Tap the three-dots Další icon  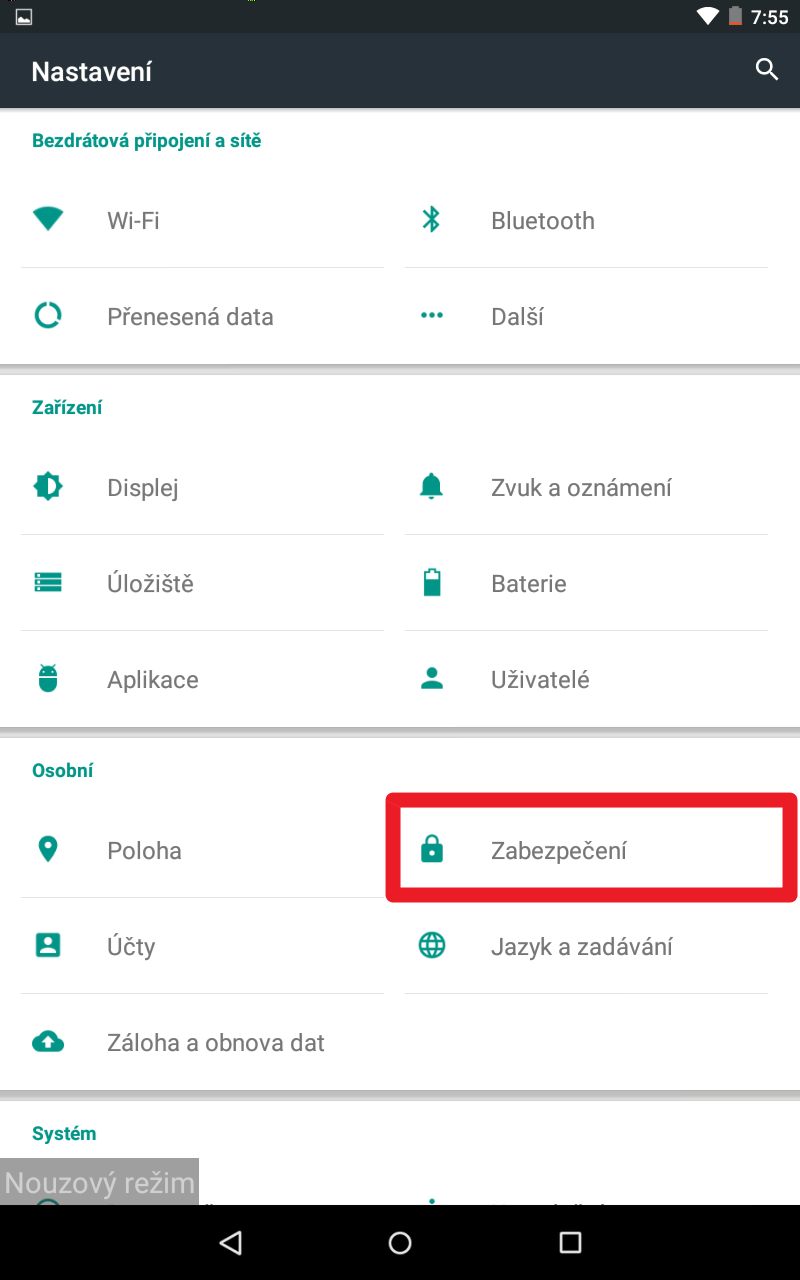click(x=432, y=316)
